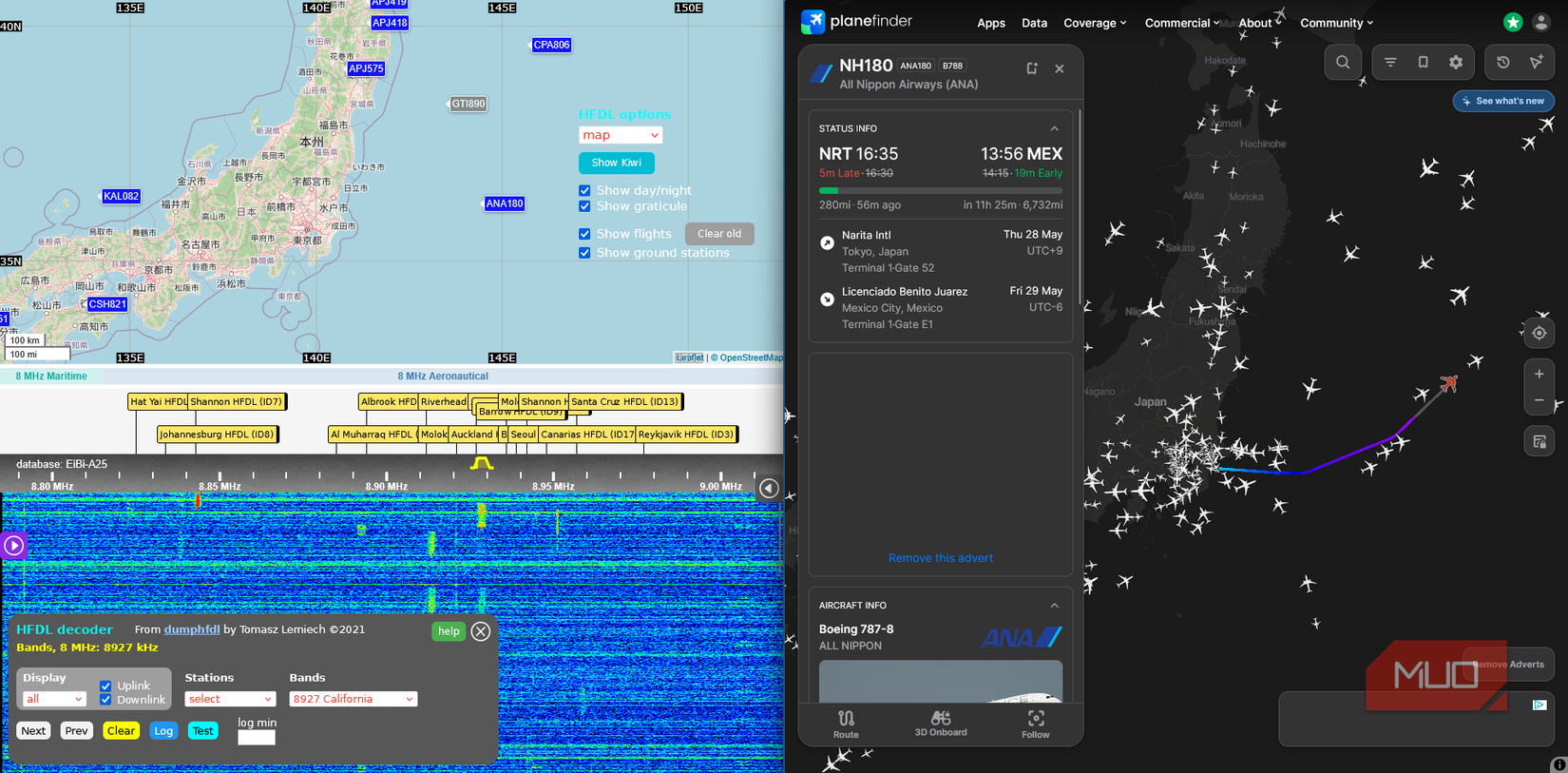Screen dimensions: 1568x773
Task: Launch the 3D Onboard view
Action: click(941, 724)
